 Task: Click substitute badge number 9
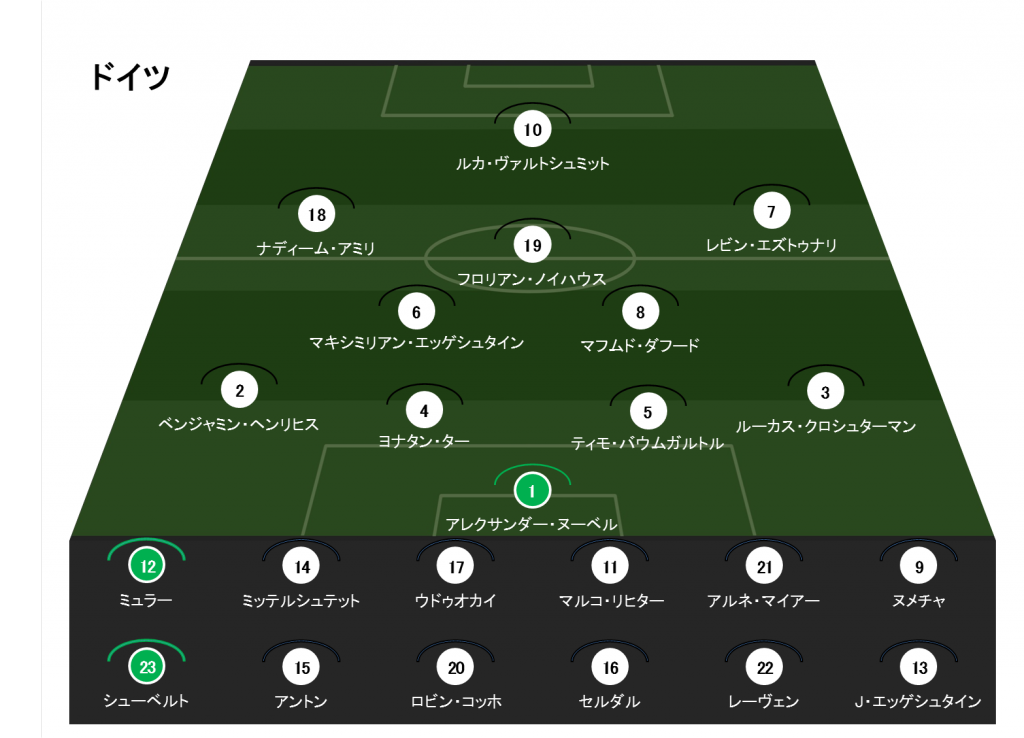click(x=918, y=567)
